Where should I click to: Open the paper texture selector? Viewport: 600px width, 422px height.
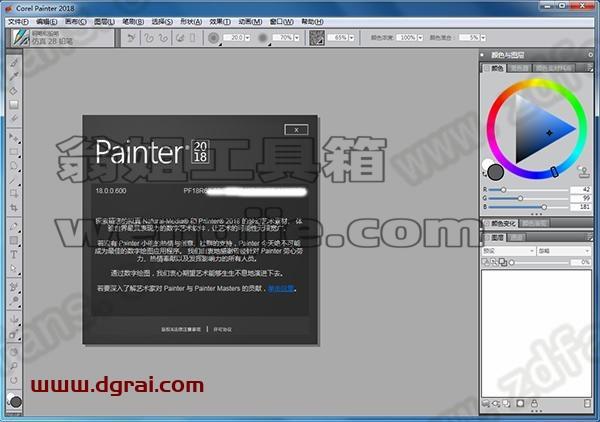pos(317,37)
